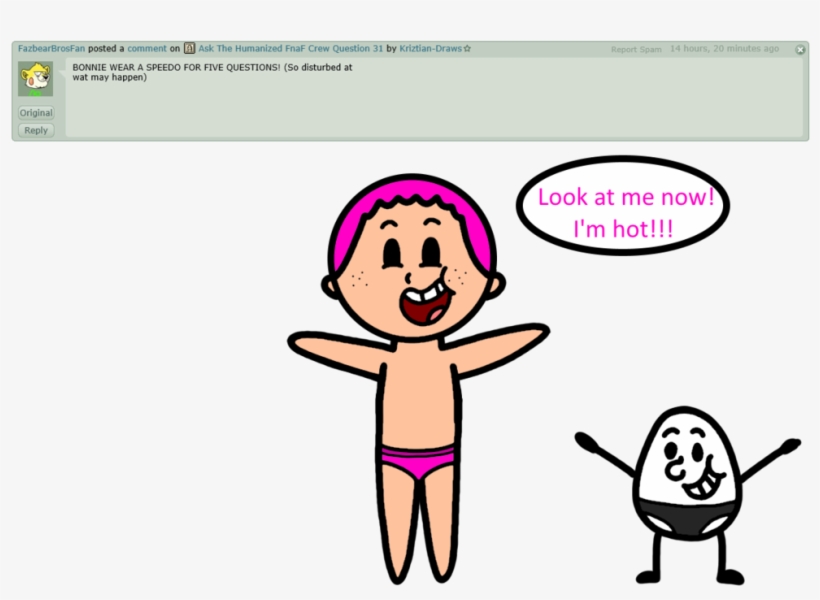This screenshot has height=600, width=820.
Task: Click the deviation icon before the title
Action: tap(189, 49)
